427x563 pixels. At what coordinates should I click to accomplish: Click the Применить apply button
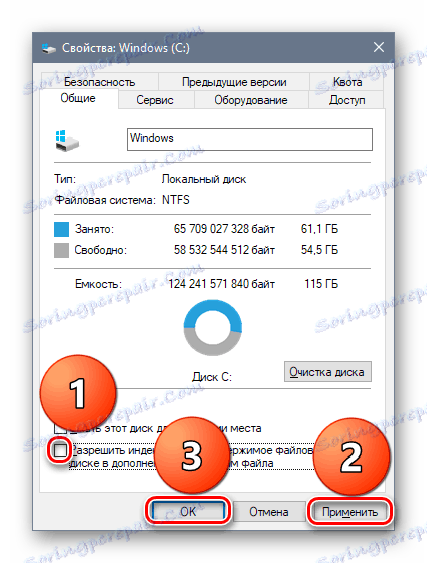349,511
